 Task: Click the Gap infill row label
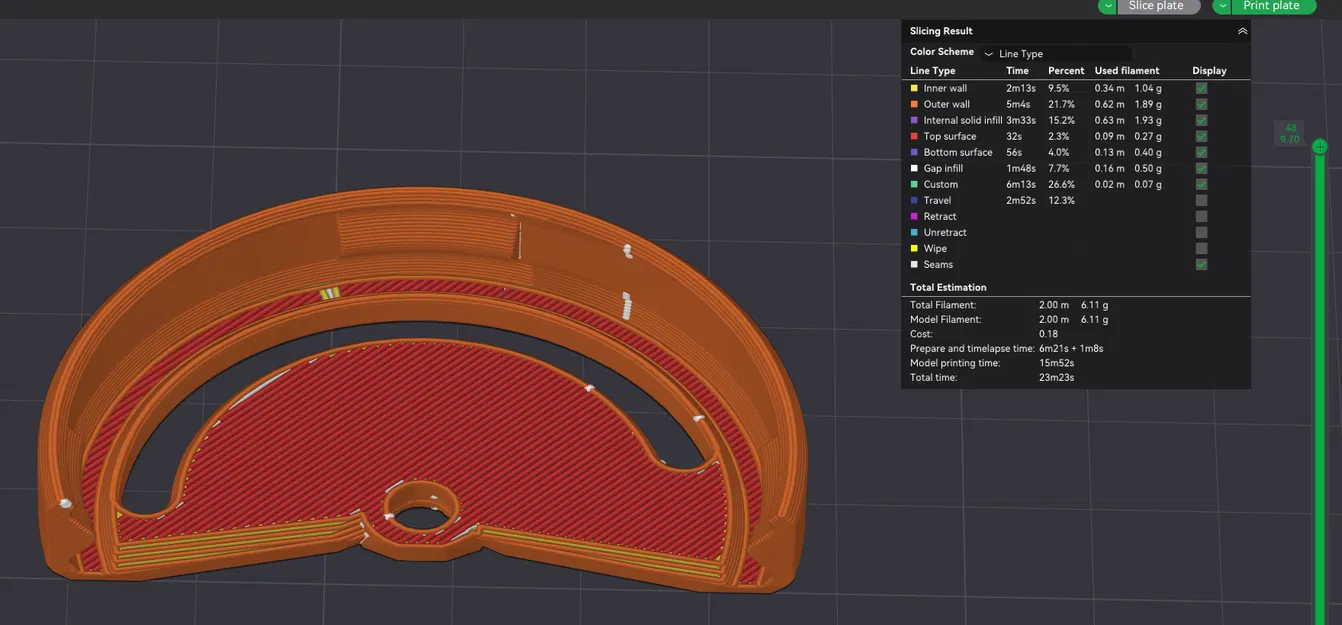(943, 169)
